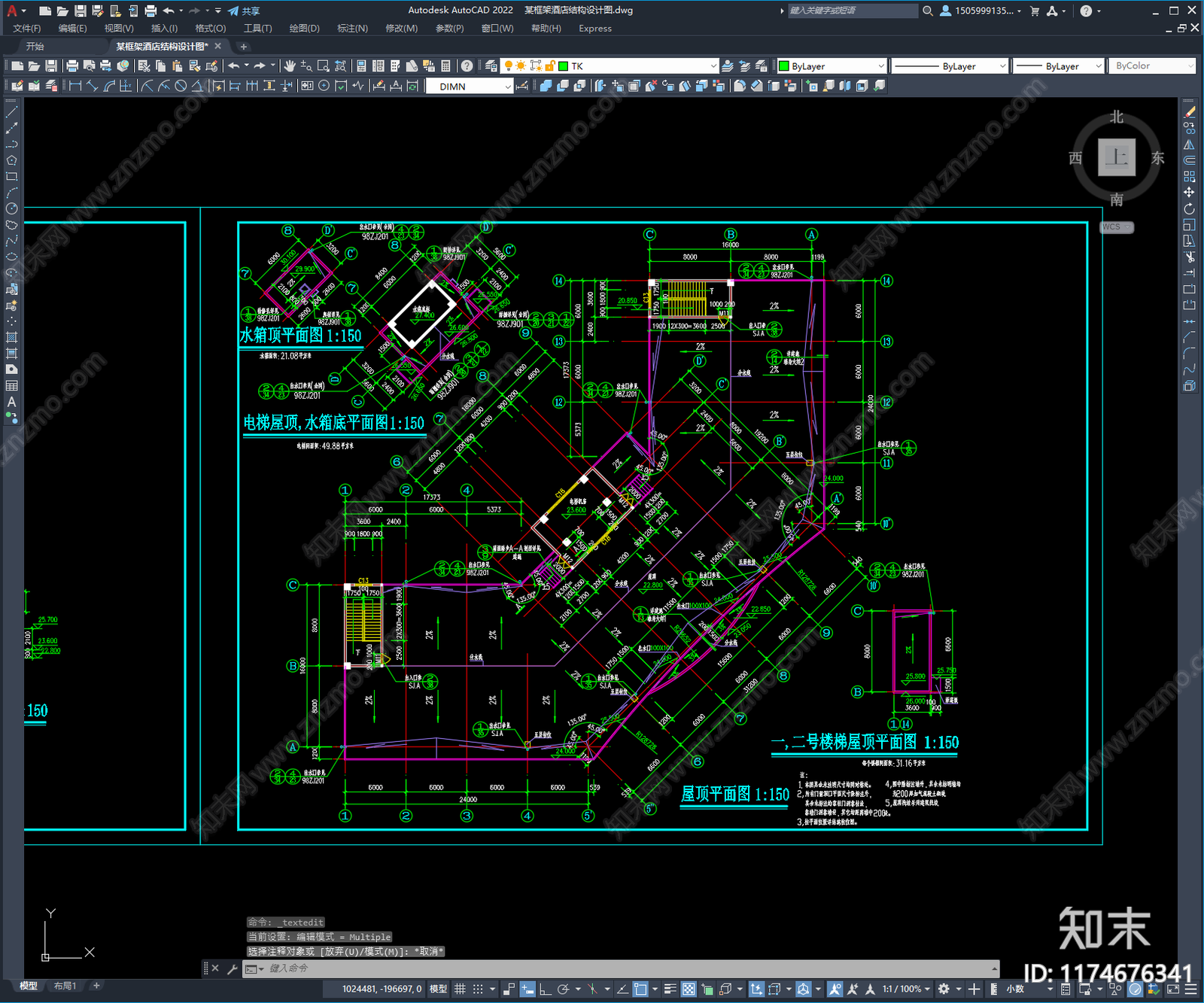
Task: Open the Layer Properties manager icon
Action: (491, 66)
